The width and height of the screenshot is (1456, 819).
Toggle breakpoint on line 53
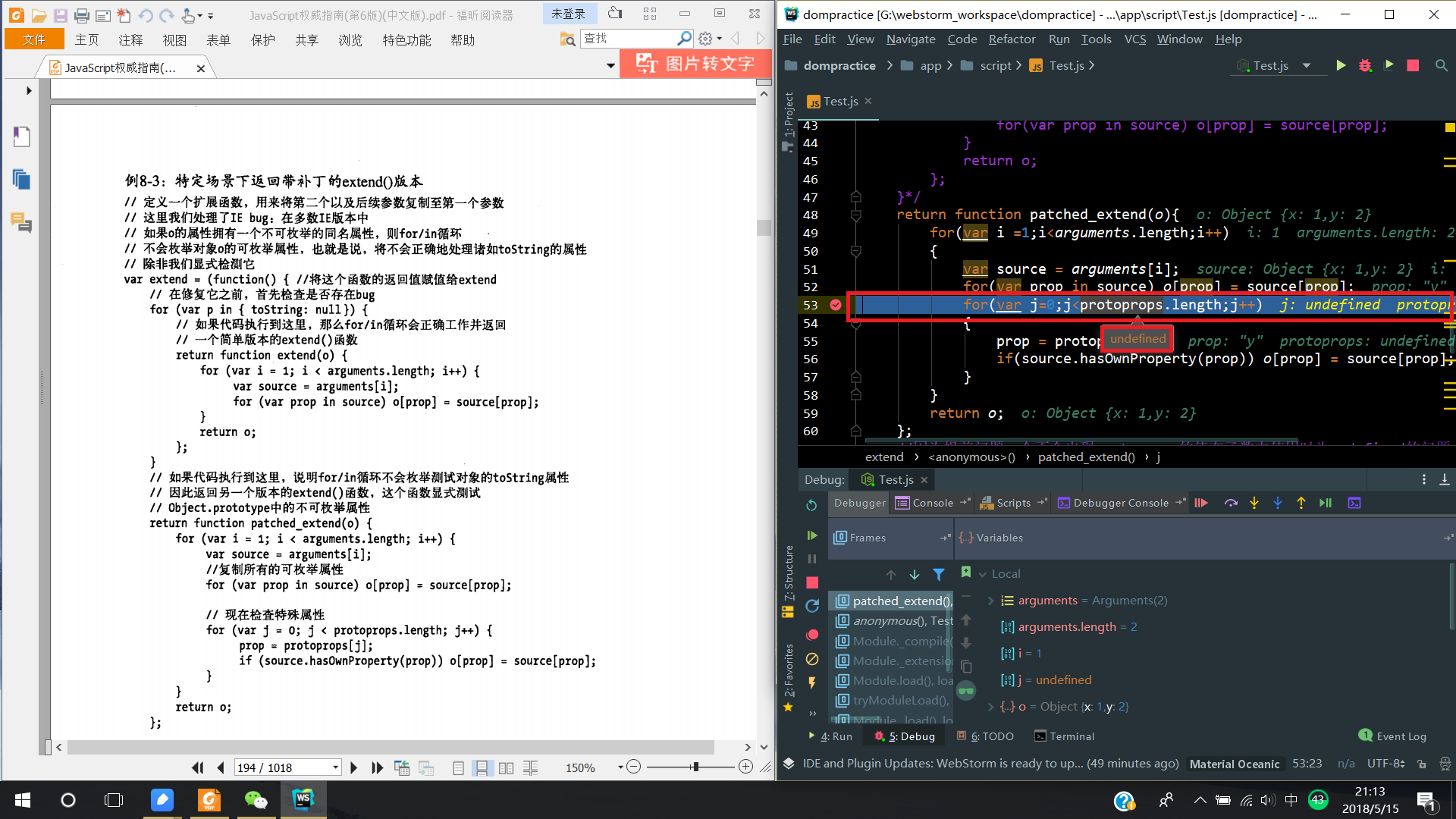(x=836, y=305)
